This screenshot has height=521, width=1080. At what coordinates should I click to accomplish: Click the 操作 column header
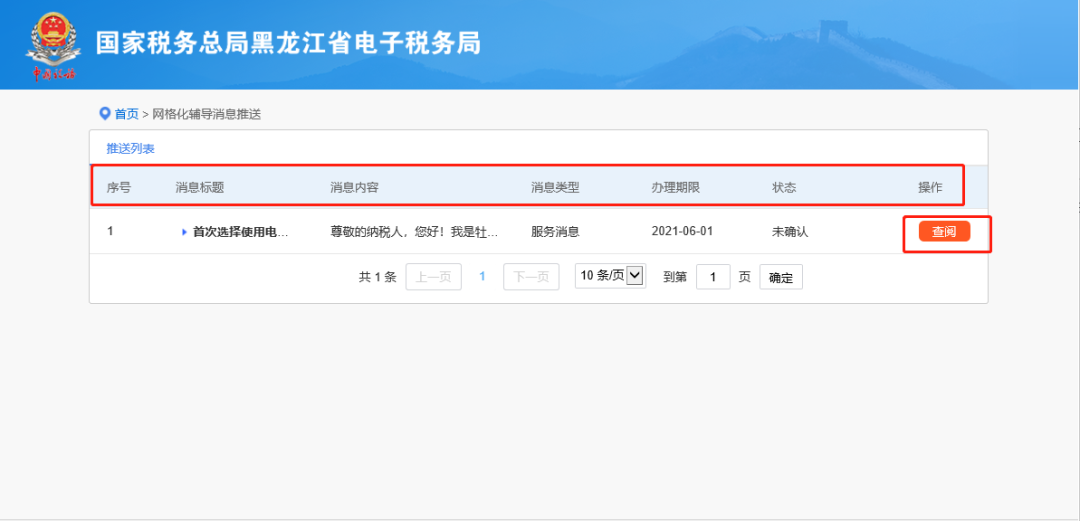coord(930,187)
